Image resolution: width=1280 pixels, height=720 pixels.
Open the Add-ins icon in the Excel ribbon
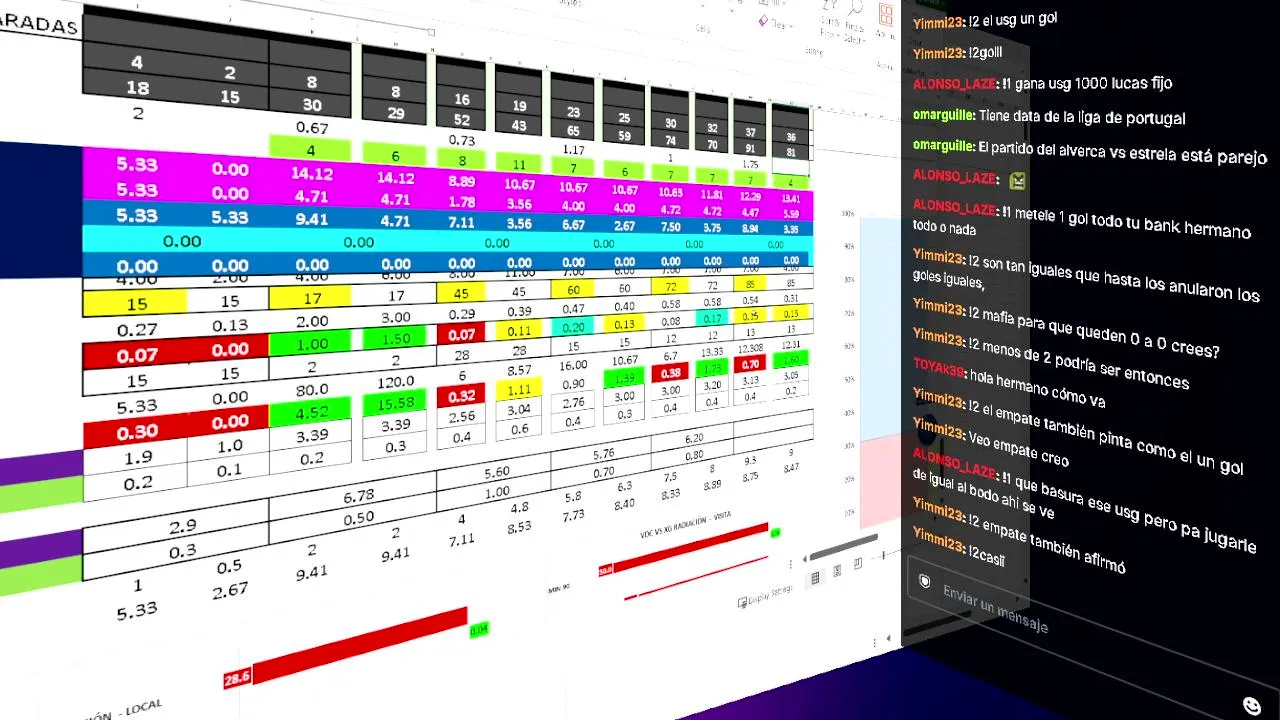885,16
